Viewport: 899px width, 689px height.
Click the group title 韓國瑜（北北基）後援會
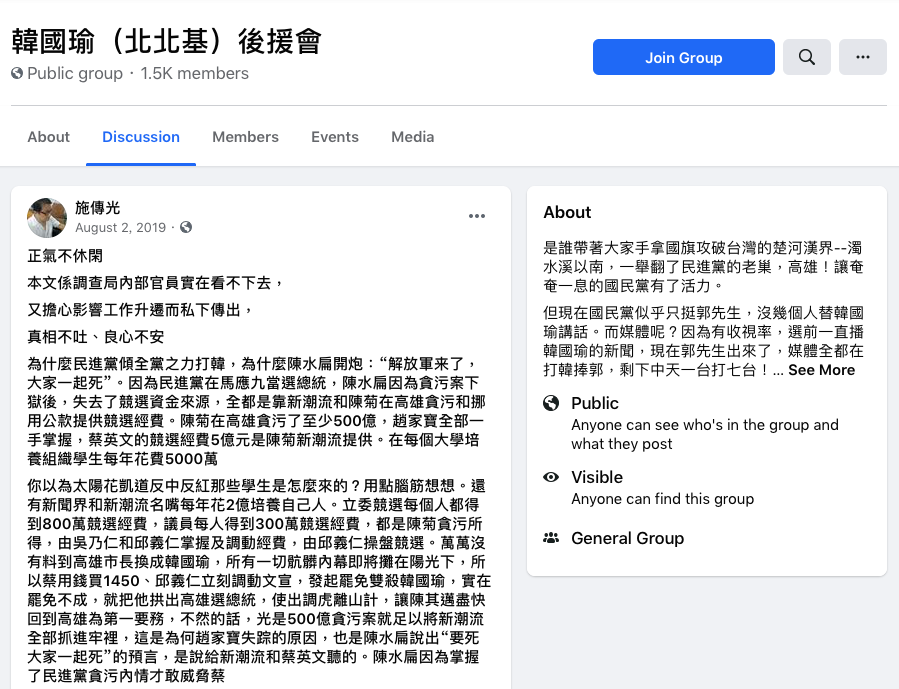[x=166, y=42]
